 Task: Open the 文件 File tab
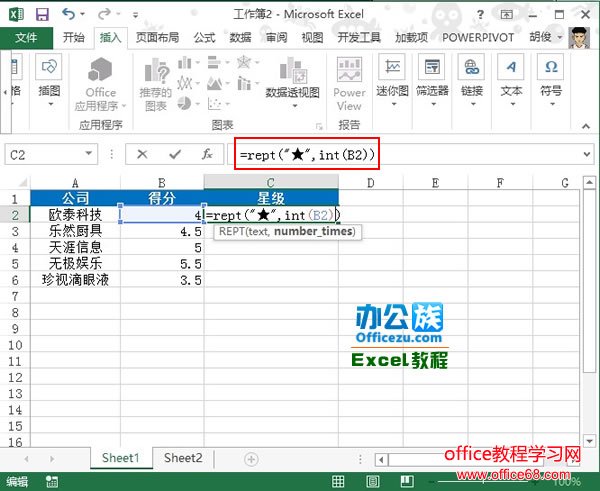coord(26,38)
